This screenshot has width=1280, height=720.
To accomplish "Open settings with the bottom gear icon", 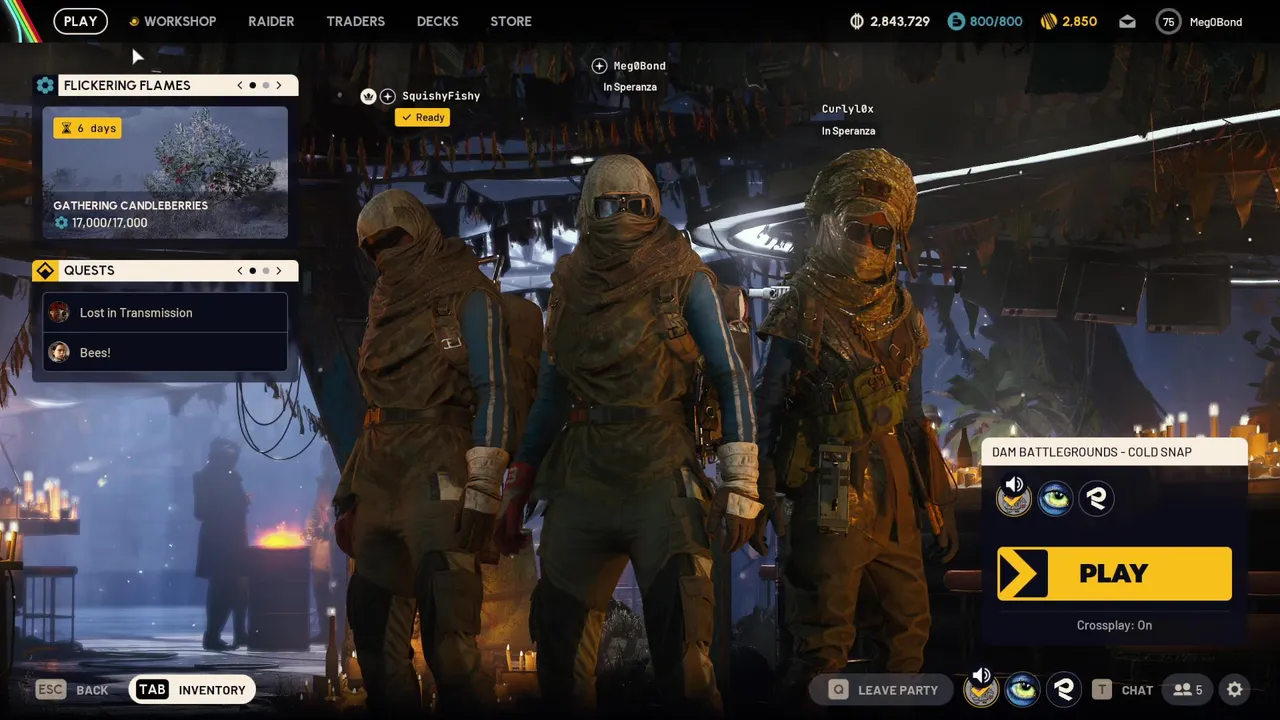I will point(1235,689).
